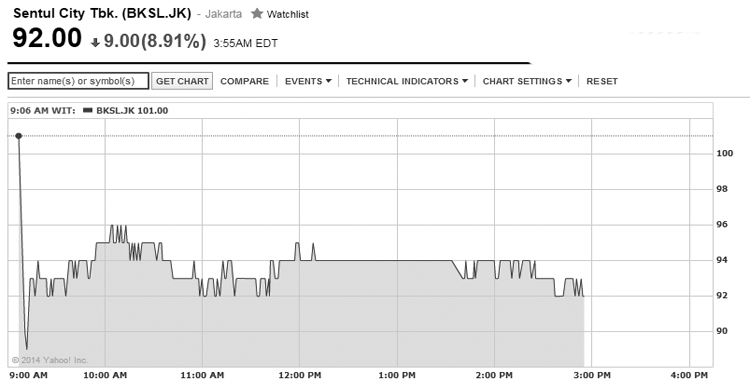Click the 2014 Yahoo! Inc. copyright text

click(x=50, y=360)
